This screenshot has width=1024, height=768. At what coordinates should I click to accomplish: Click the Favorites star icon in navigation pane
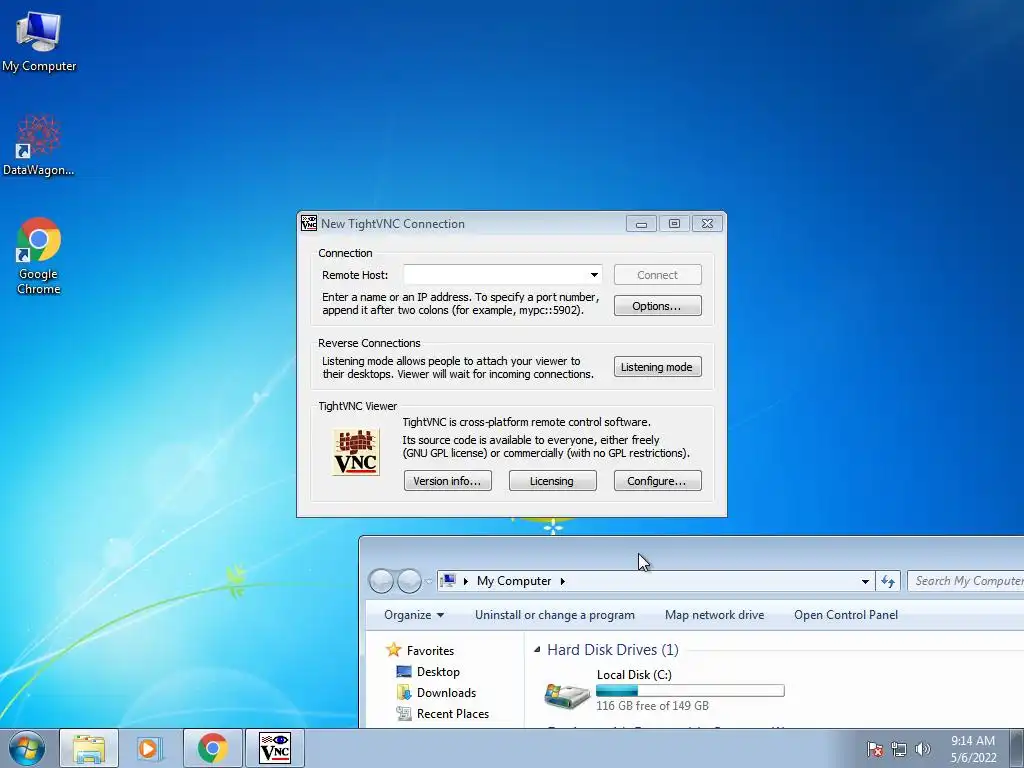(393, 650)
